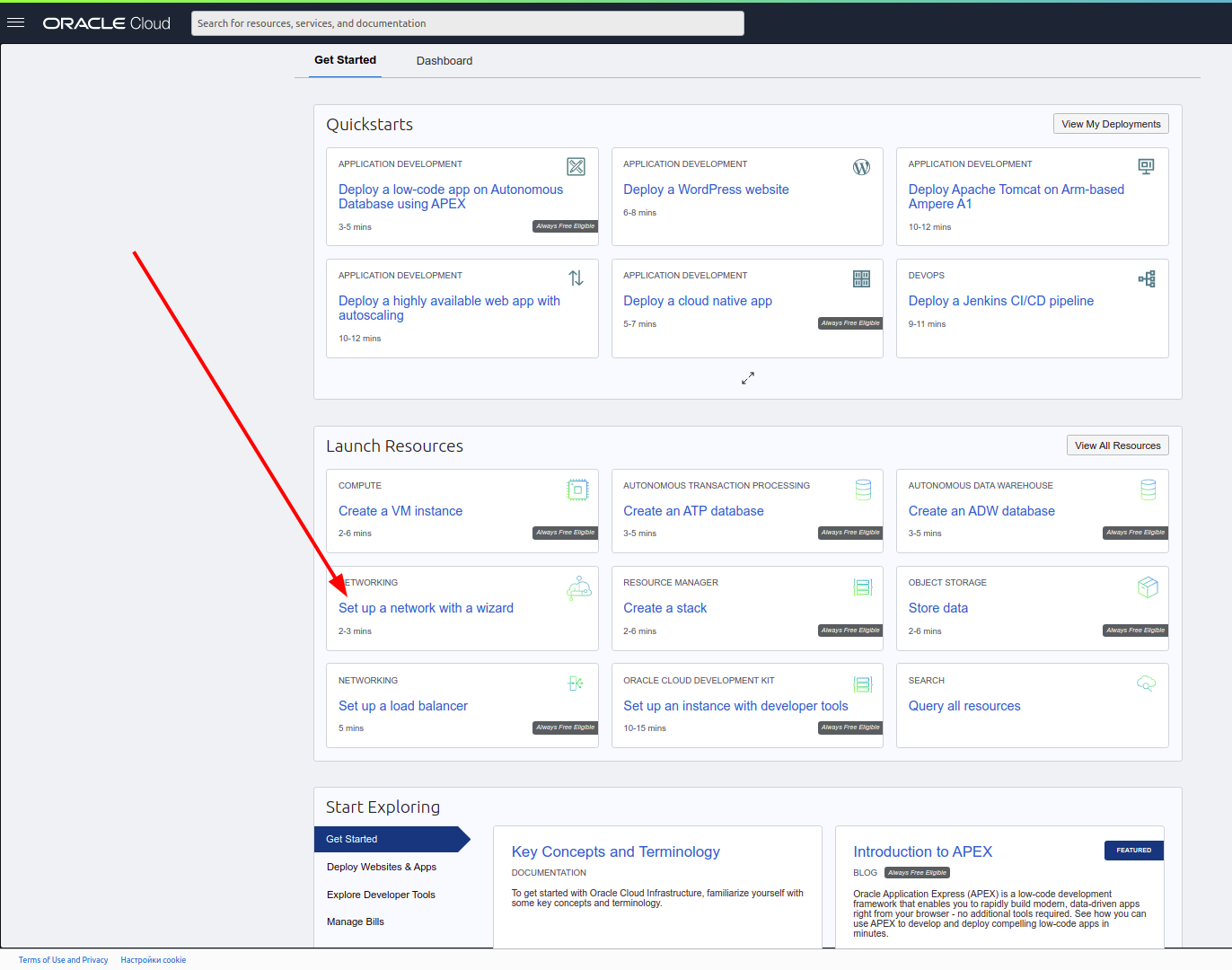Click Set up a network with a wizard
The image size is (1232, 970).
pyautogui.click(x=426, y=608)
